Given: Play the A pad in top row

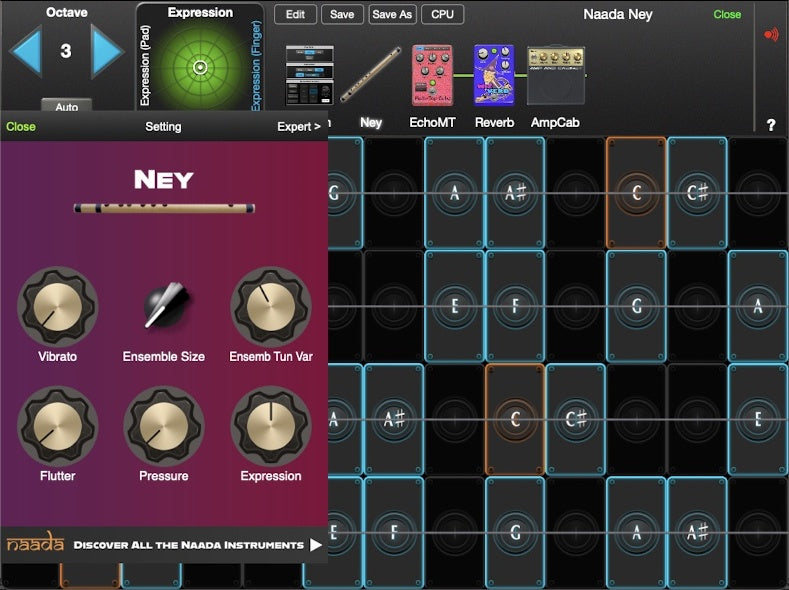Looking at the screenshot, I should [454, 193].
